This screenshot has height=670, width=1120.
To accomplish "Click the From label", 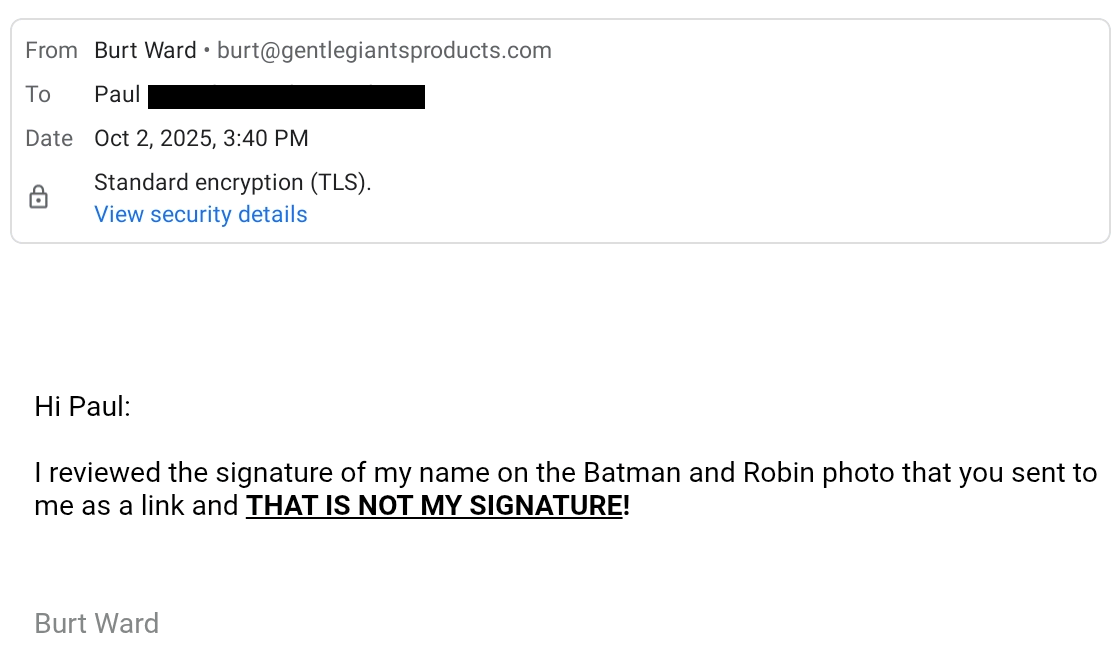I will coord(51,50).
